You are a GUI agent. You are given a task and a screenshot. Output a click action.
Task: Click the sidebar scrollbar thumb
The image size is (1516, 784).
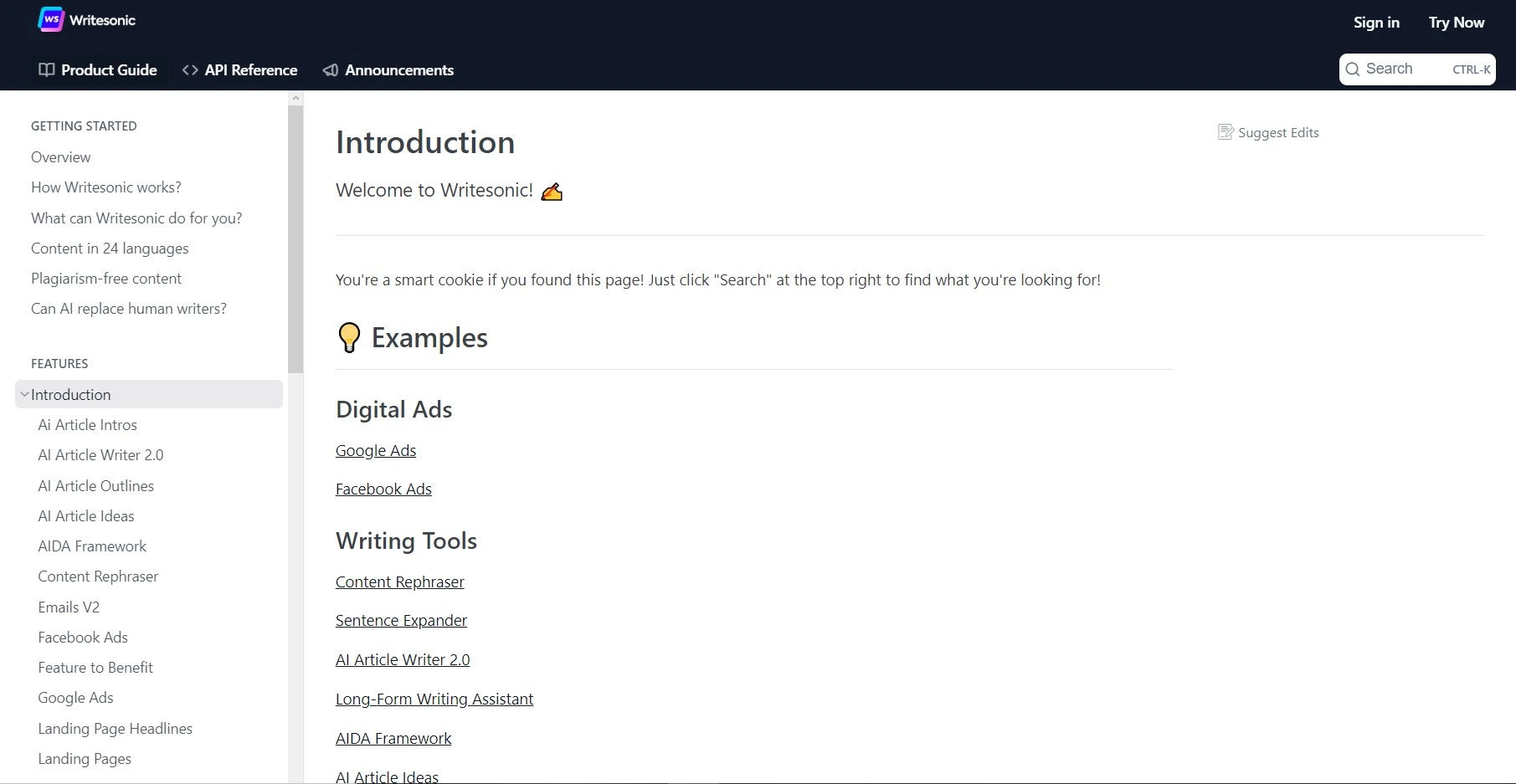(295, 239)
